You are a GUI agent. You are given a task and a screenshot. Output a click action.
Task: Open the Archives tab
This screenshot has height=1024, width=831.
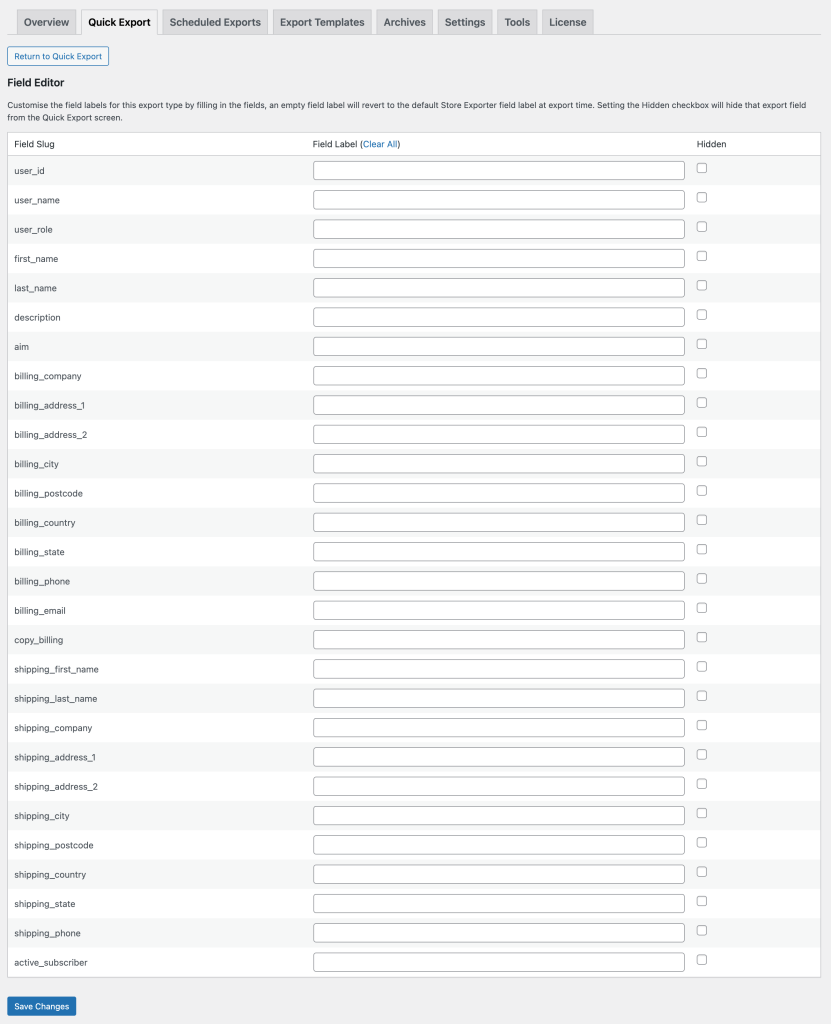404,22
